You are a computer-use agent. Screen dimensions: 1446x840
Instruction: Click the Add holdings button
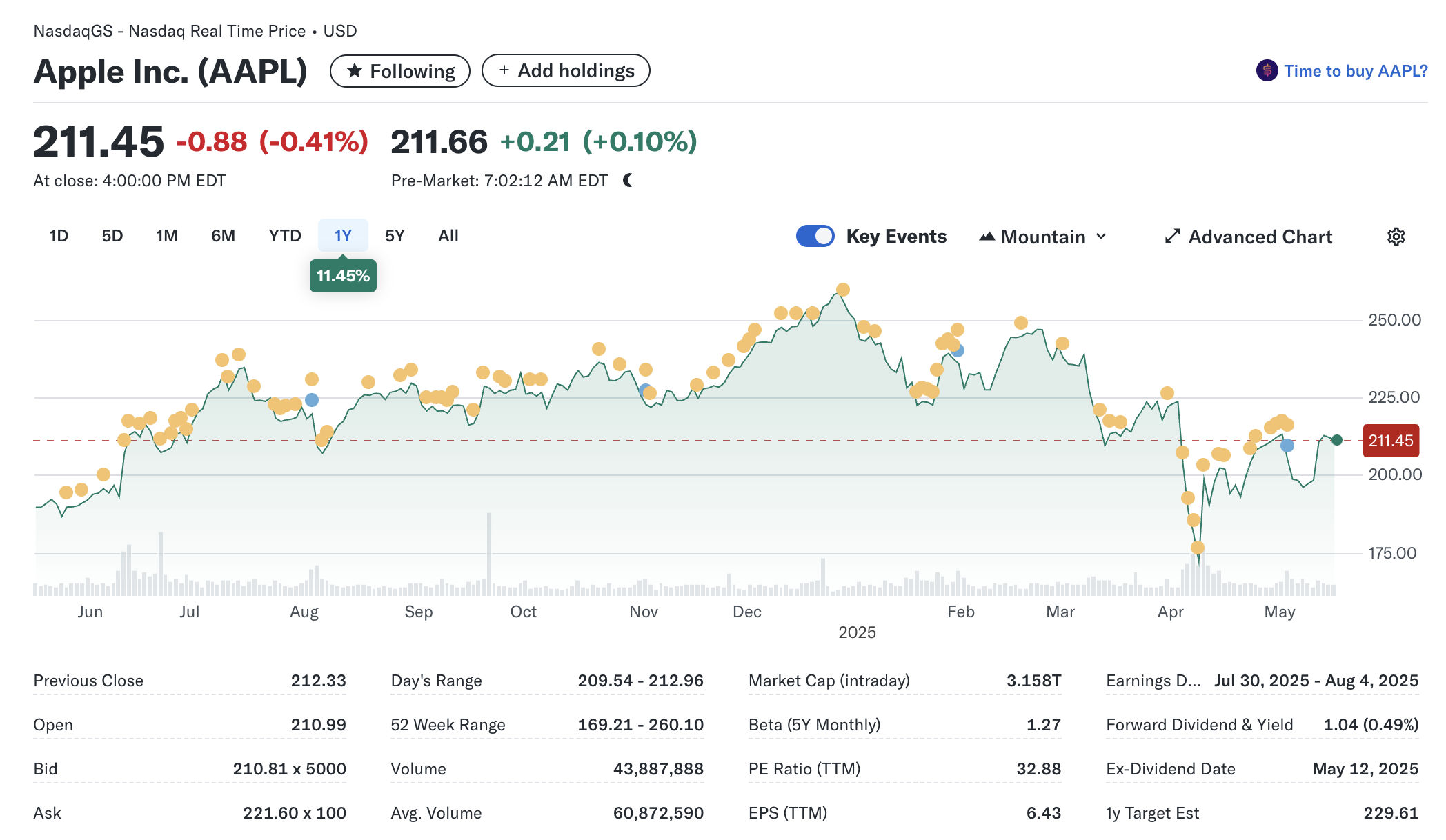coord(566,70)
